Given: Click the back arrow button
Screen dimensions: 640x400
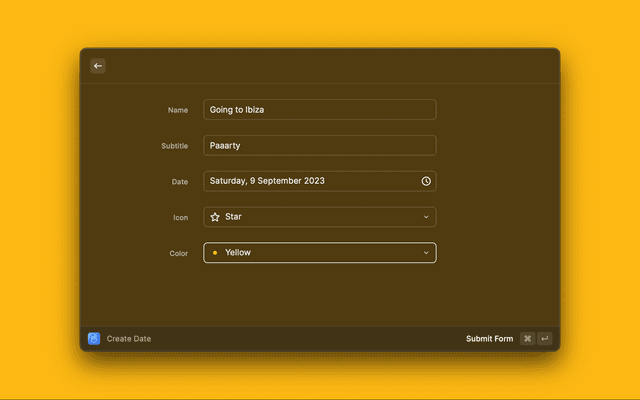Looking at the screenshot, I should point(98,66).
